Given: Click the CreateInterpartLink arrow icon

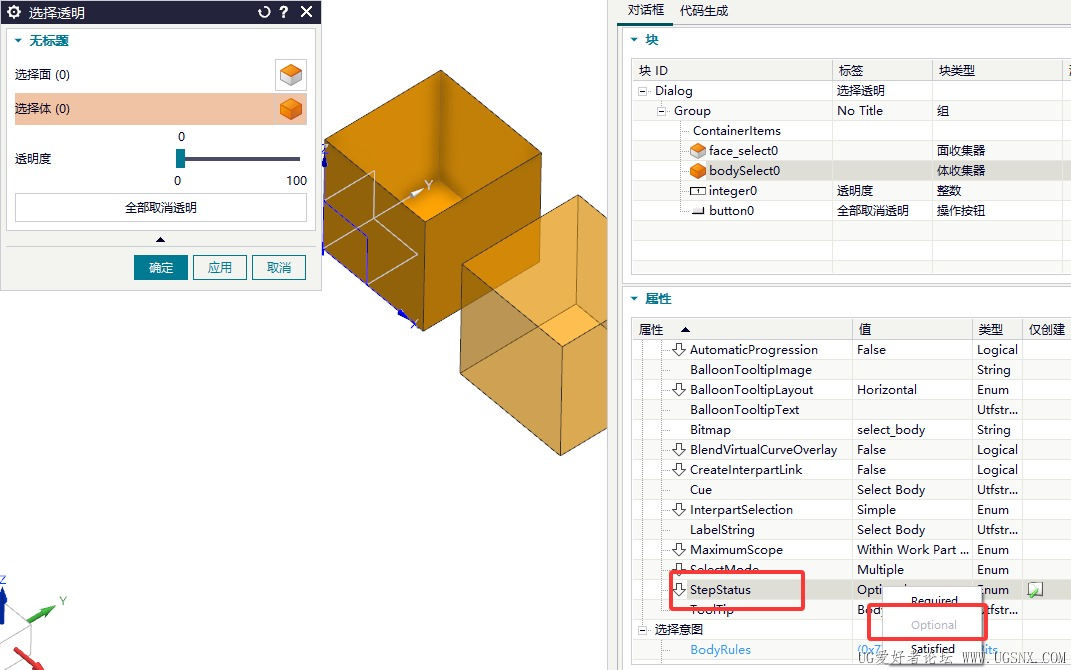Looking at the screenshot, I should [x=678, y=469].
